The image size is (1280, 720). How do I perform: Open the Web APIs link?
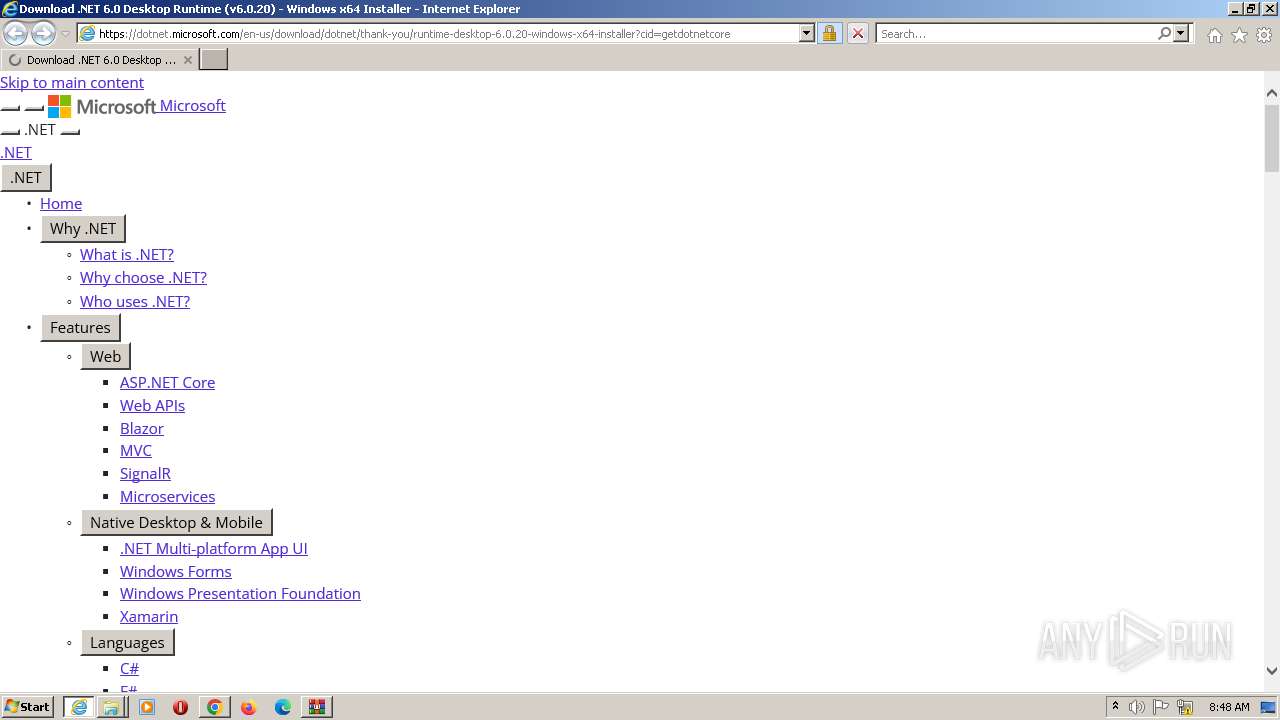coord(152,406)
